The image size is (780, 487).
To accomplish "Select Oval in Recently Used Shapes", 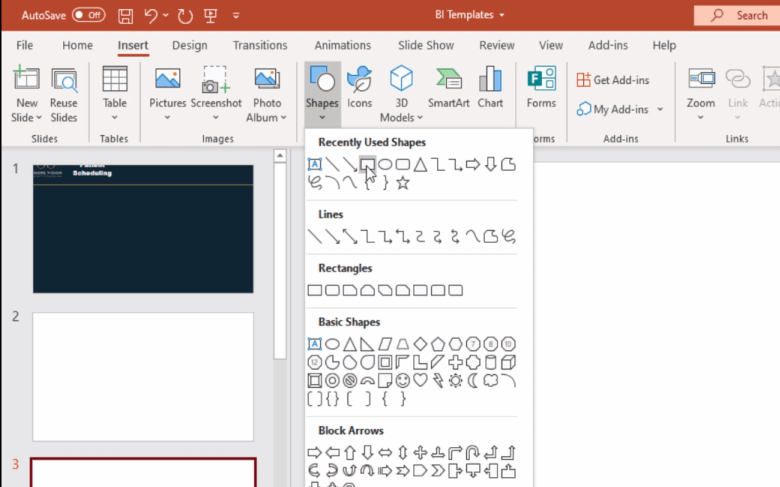I will tap(385, 164).
